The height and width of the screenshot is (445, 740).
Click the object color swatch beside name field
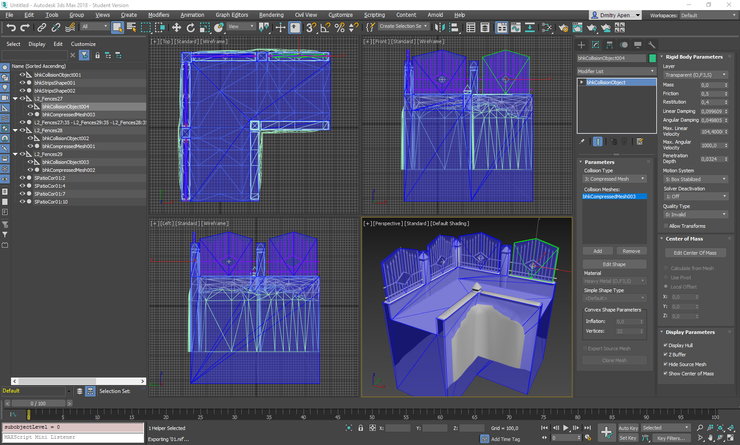(x=651, y=59)
